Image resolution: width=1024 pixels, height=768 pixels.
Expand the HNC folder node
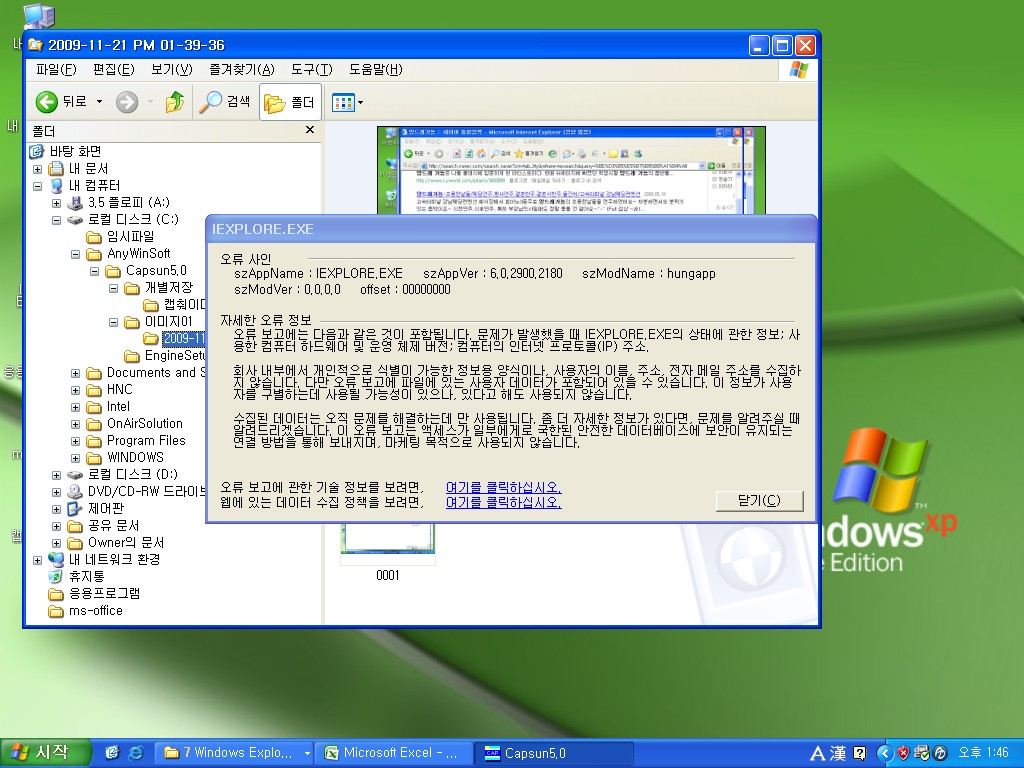(x=75, y=390)
